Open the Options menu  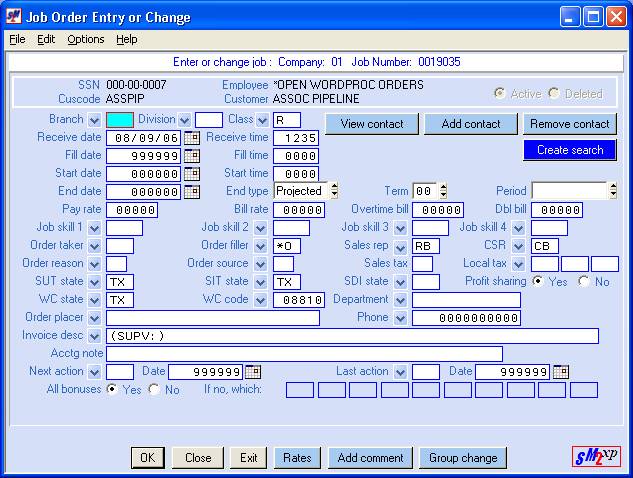click(x=85, y=40)
